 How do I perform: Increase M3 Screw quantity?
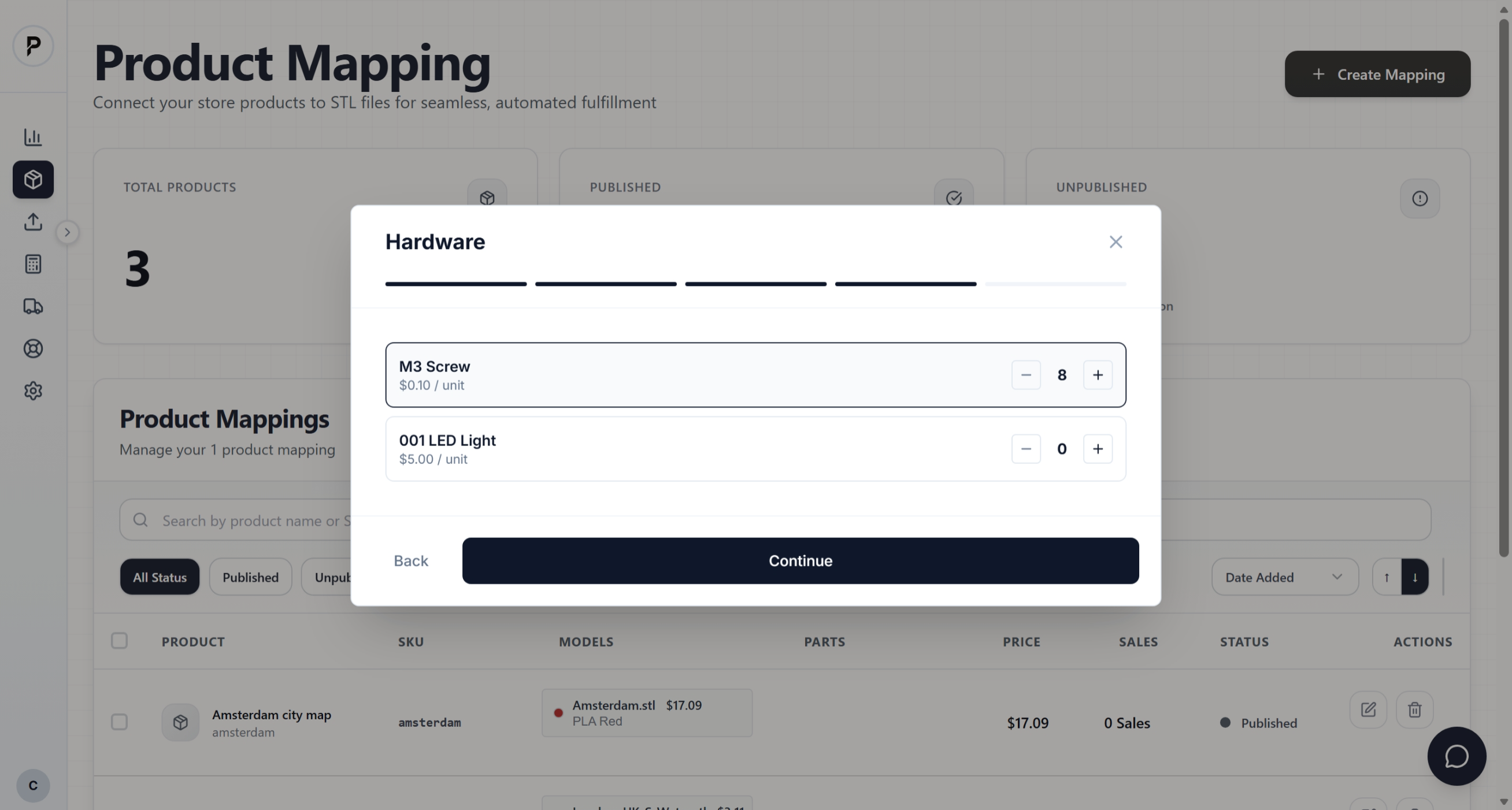(1097, 375)
